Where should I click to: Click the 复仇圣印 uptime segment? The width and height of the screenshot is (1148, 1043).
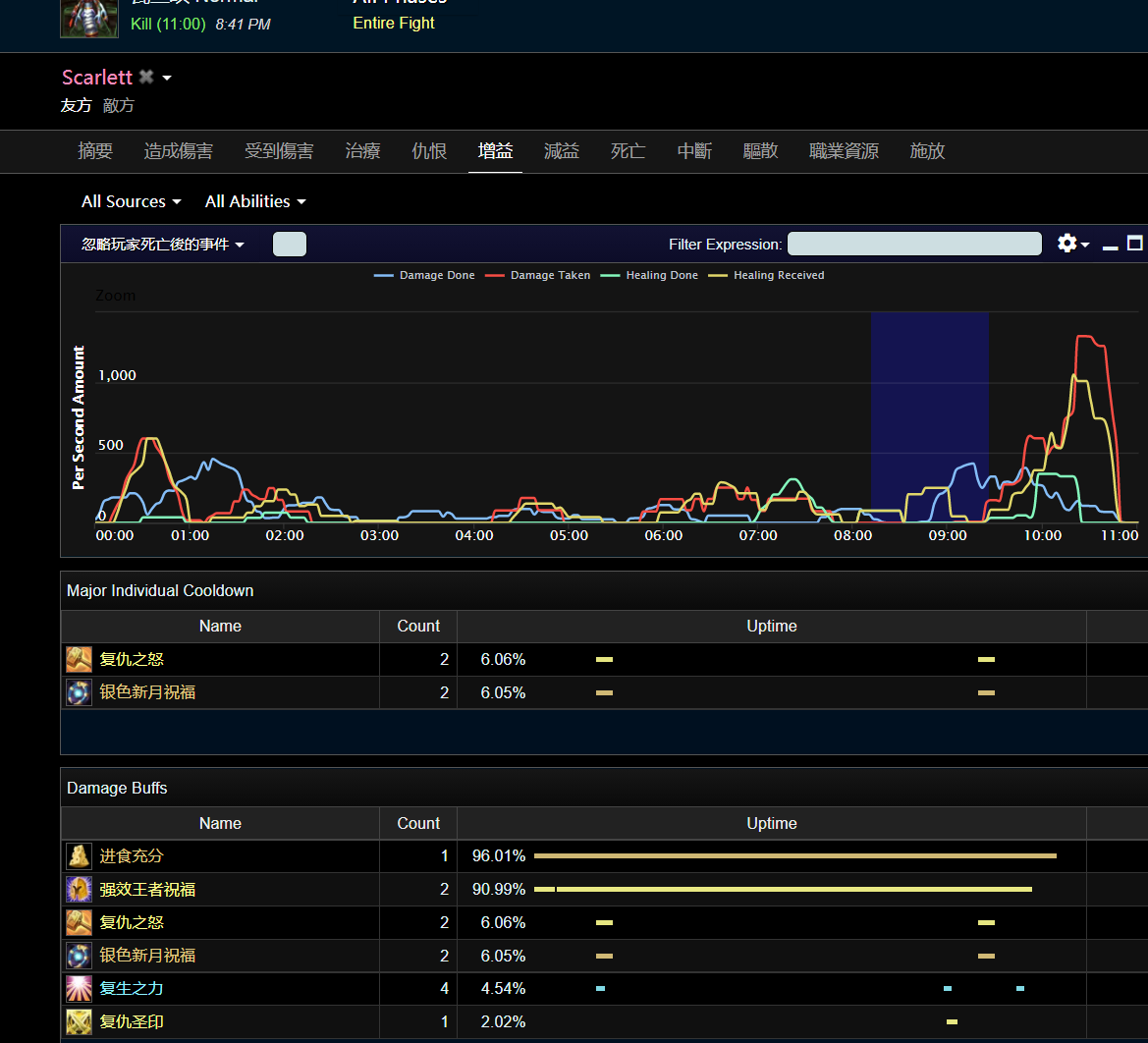click(x=952, y=1021)
